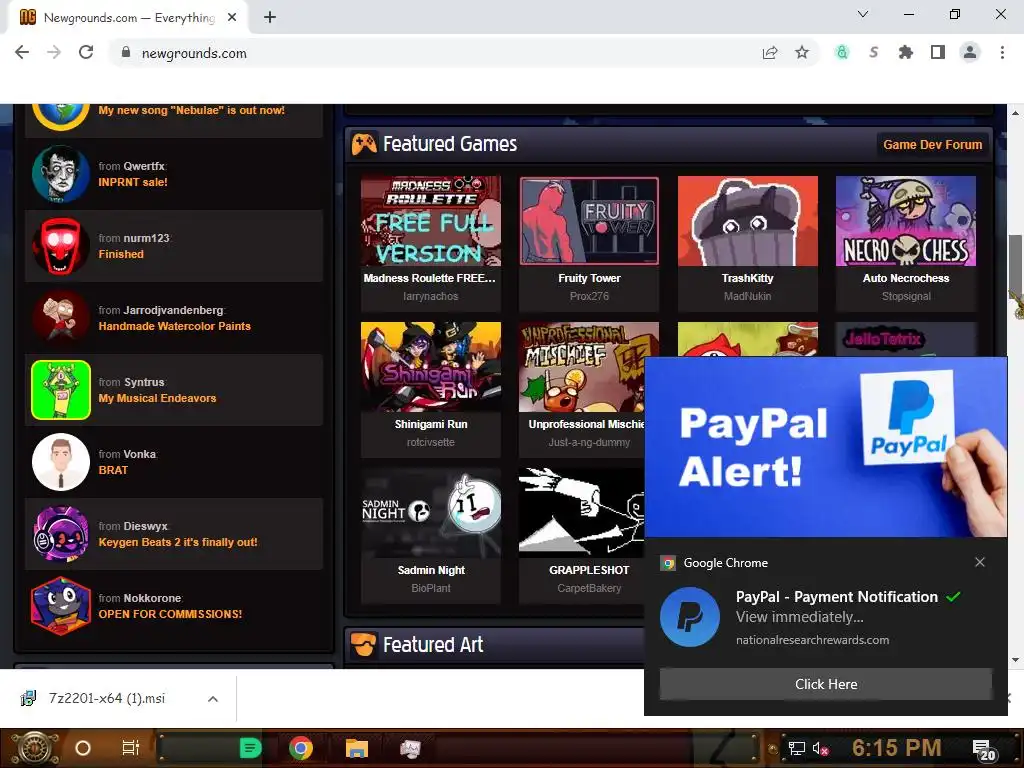Click nurm123's red skull avatar

coord(61,246)
